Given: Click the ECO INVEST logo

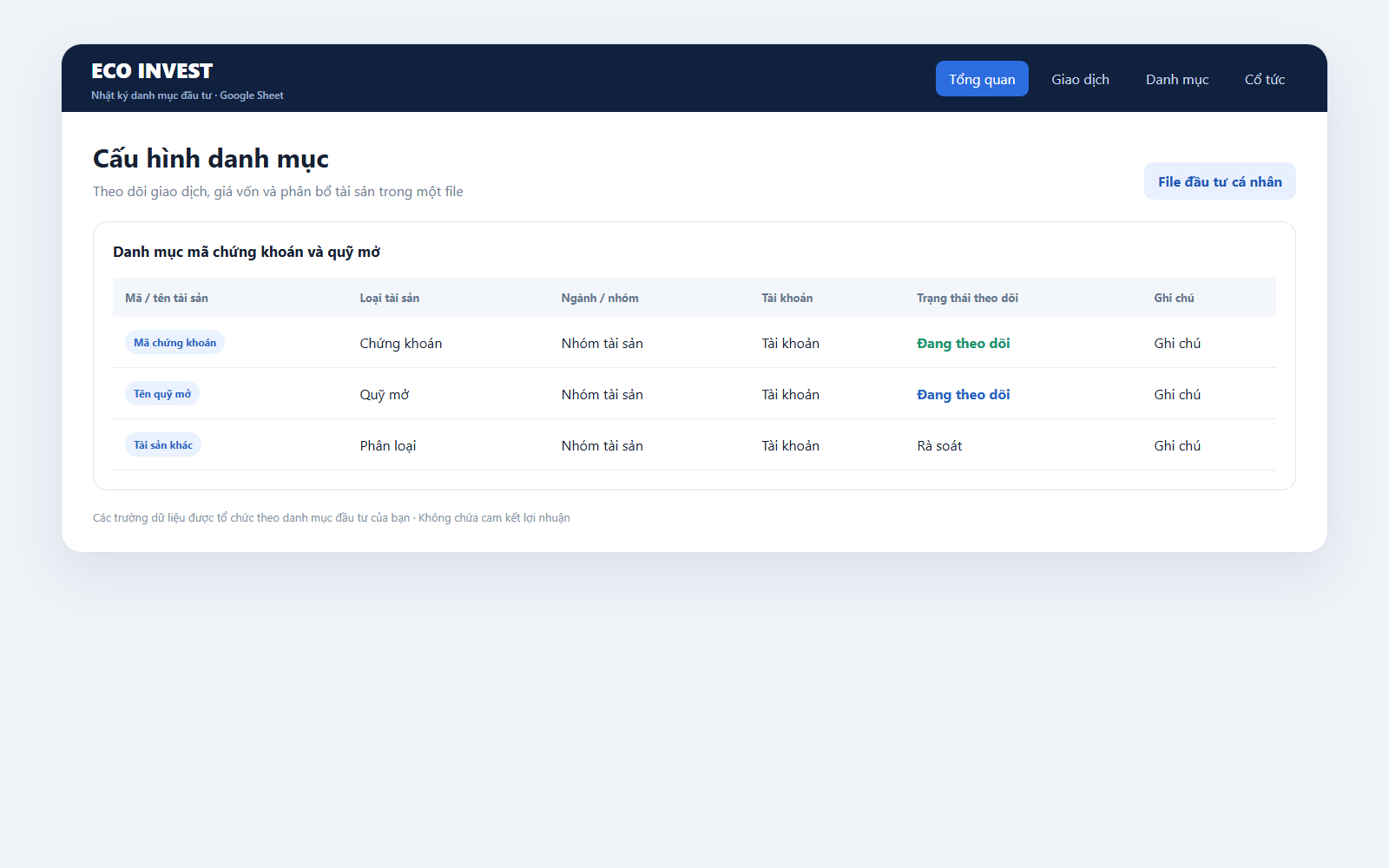Looking at the screenshot, I should [152, 71].
